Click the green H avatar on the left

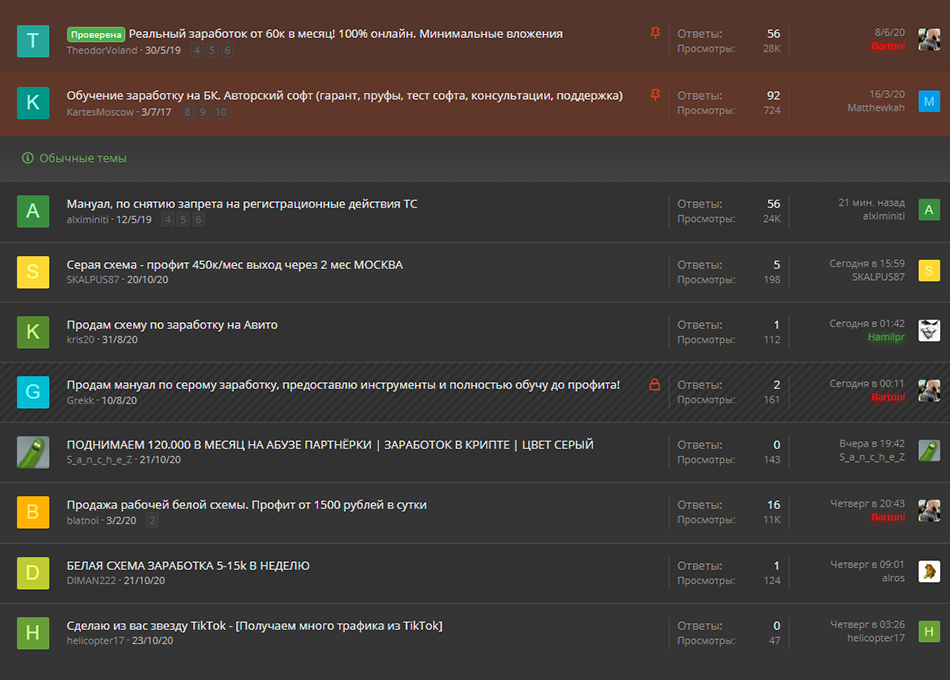(x=33, y=632)
